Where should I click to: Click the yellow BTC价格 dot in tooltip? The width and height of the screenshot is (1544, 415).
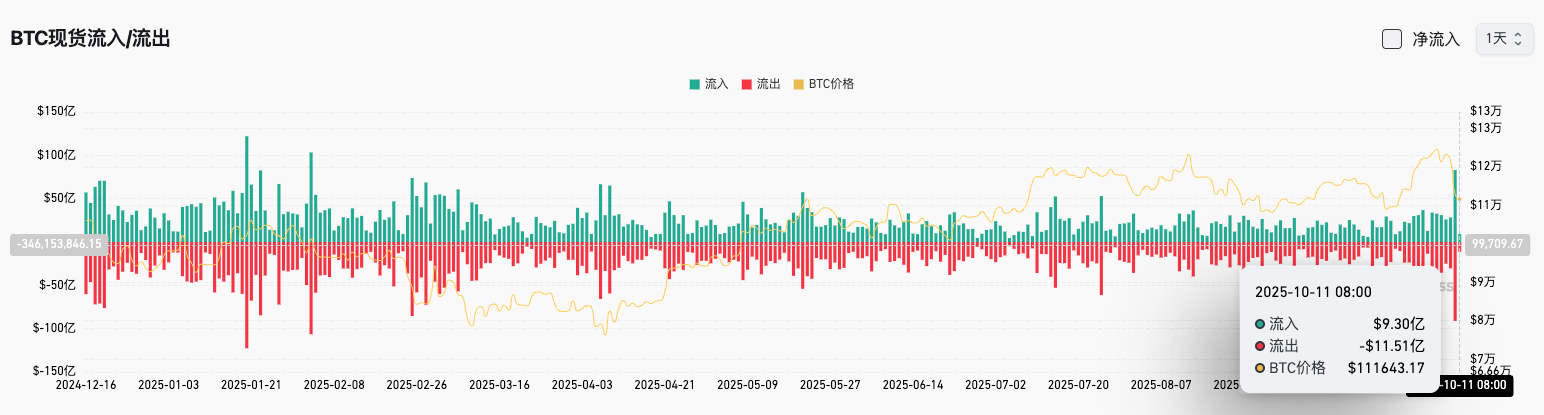(1259, 368)
